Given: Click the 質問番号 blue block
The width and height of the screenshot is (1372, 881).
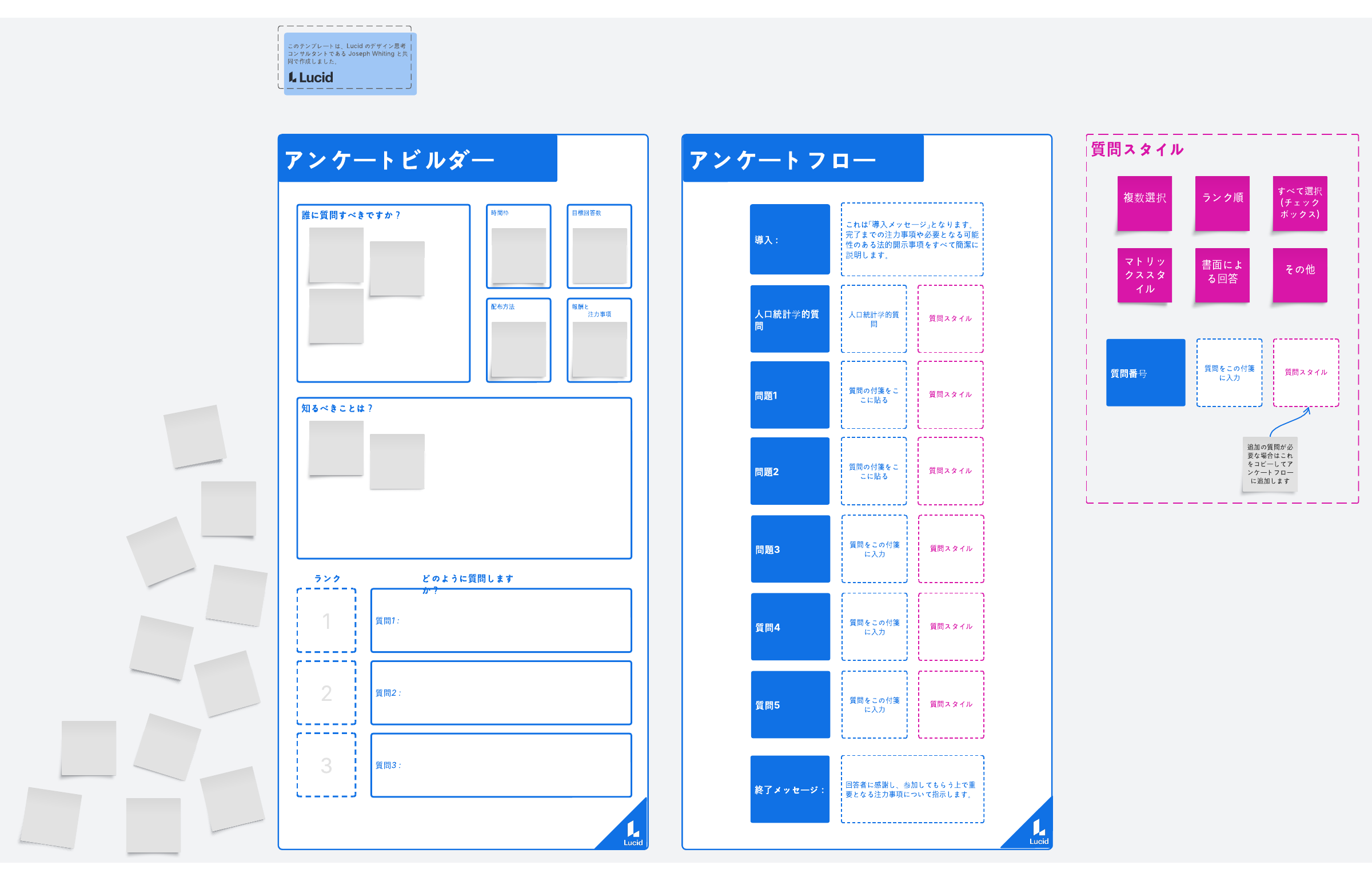Looking at the screenshot, I should 1145,372.
